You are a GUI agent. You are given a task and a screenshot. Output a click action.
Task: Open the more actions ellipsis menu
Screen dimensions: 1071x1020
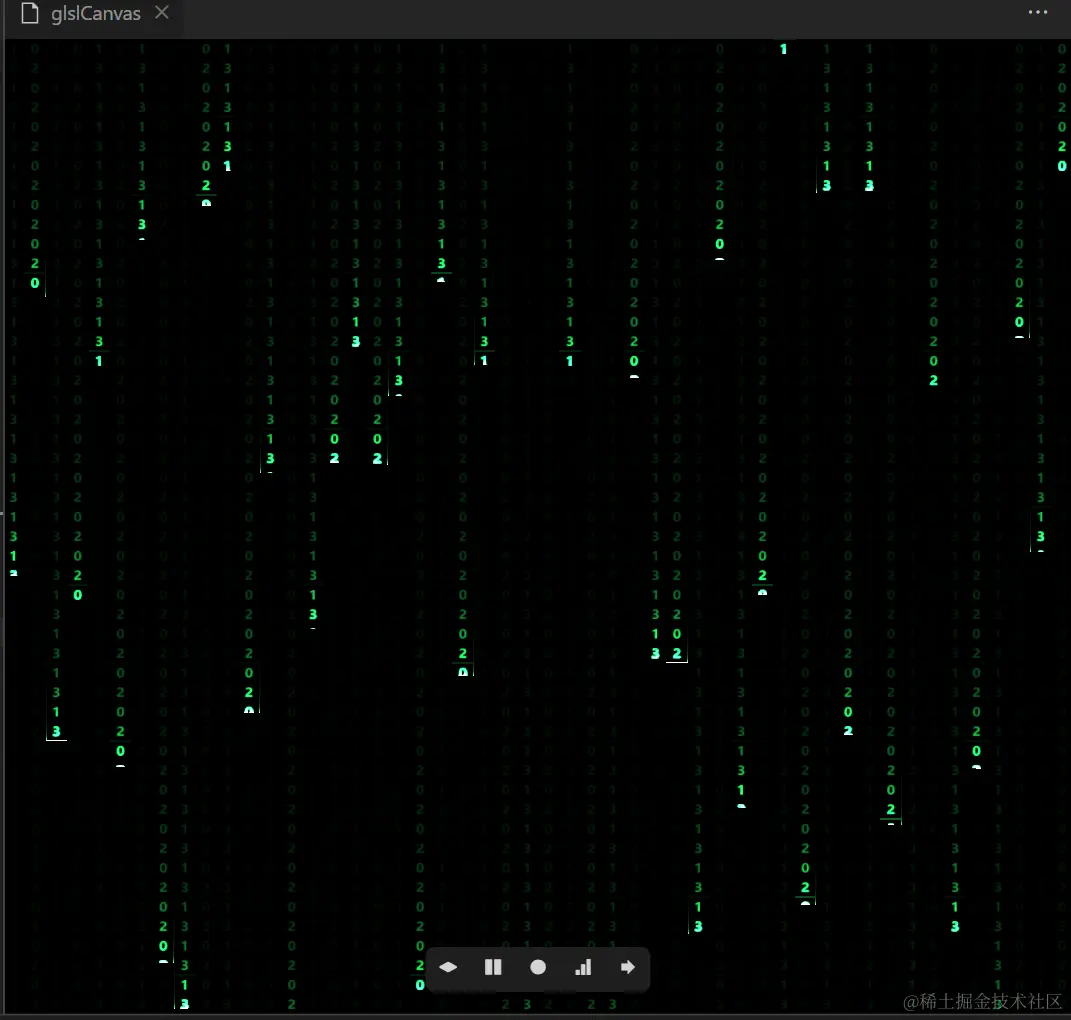(x=1038, y=12)
